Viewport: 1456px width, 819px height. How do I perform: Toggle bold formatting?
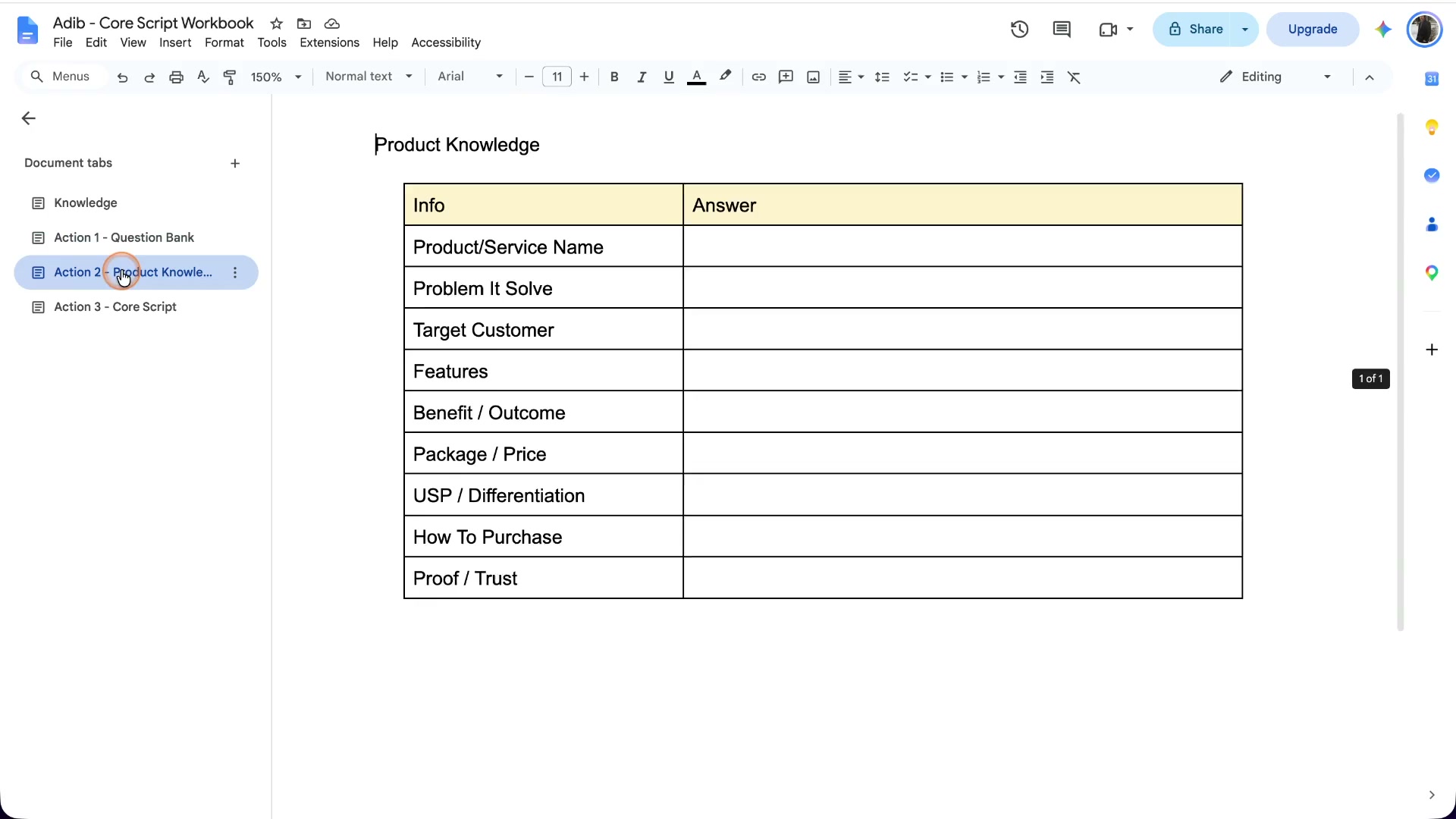pyautogui.click(x=614, y=77)
